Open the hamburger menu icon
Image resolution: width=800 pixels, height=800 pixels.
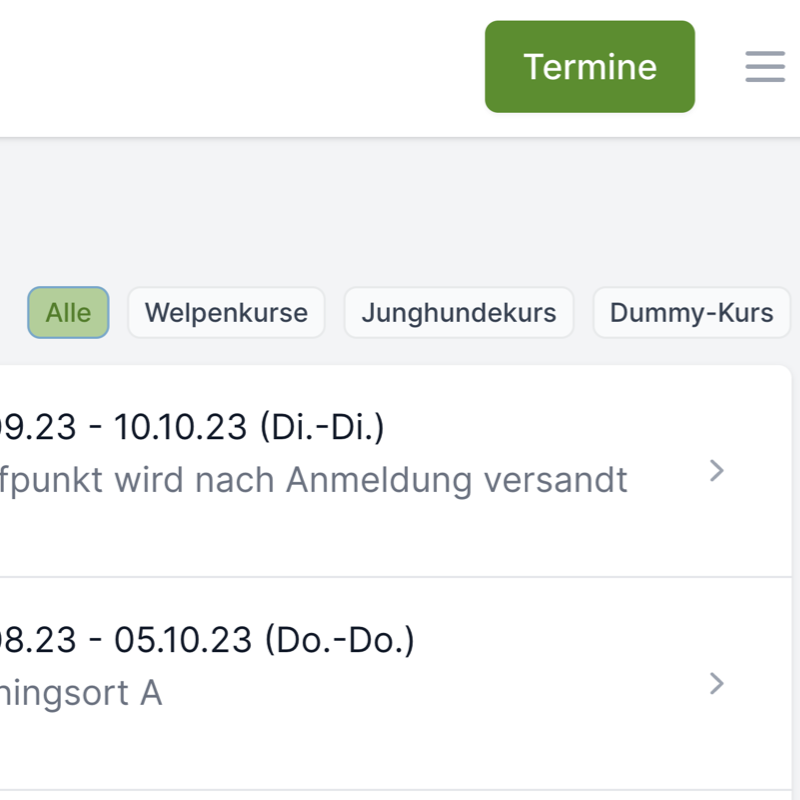coord(764,66)
